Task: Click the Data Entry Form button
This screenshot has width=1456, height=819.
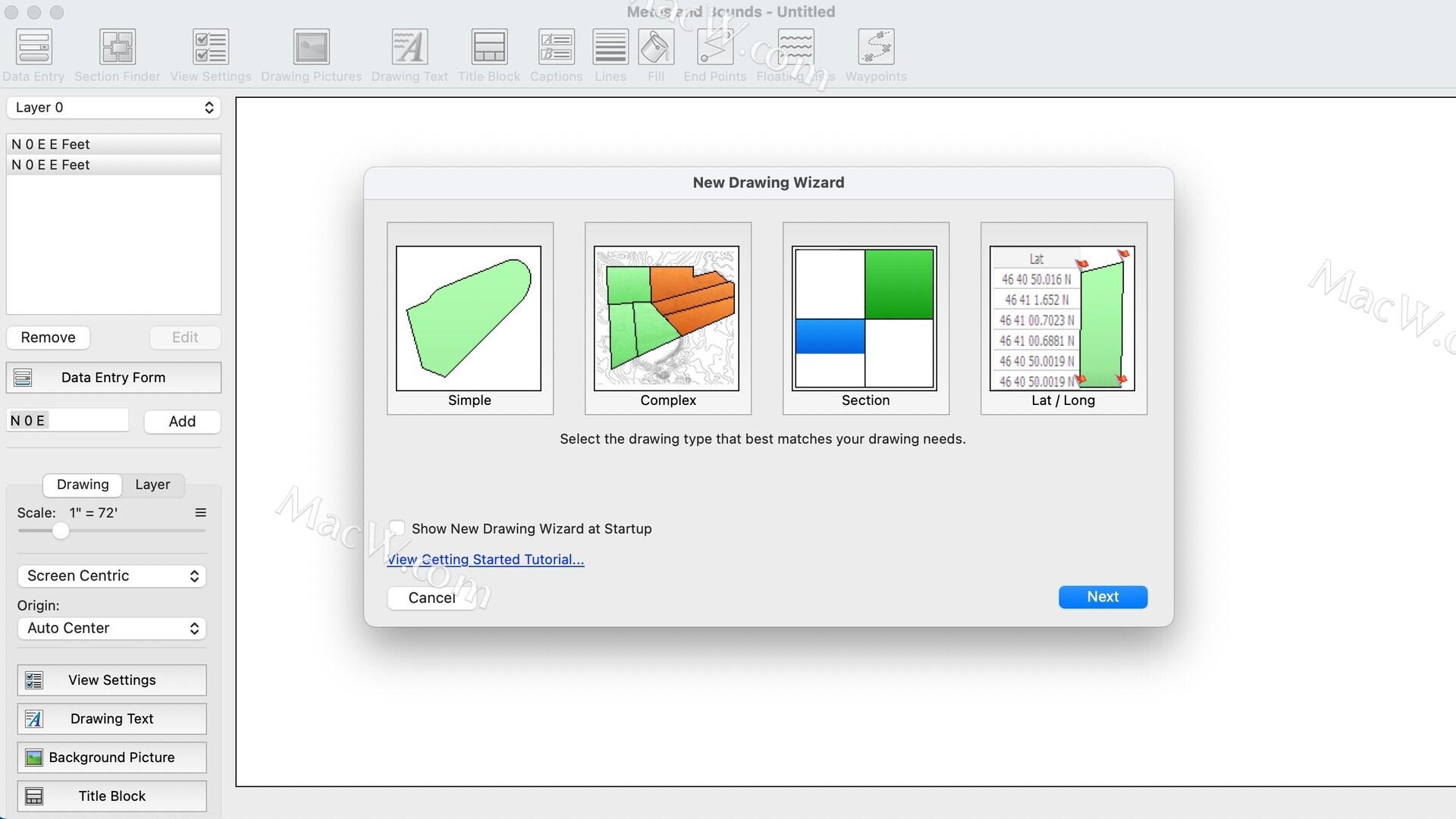Action: pos(114,378)
